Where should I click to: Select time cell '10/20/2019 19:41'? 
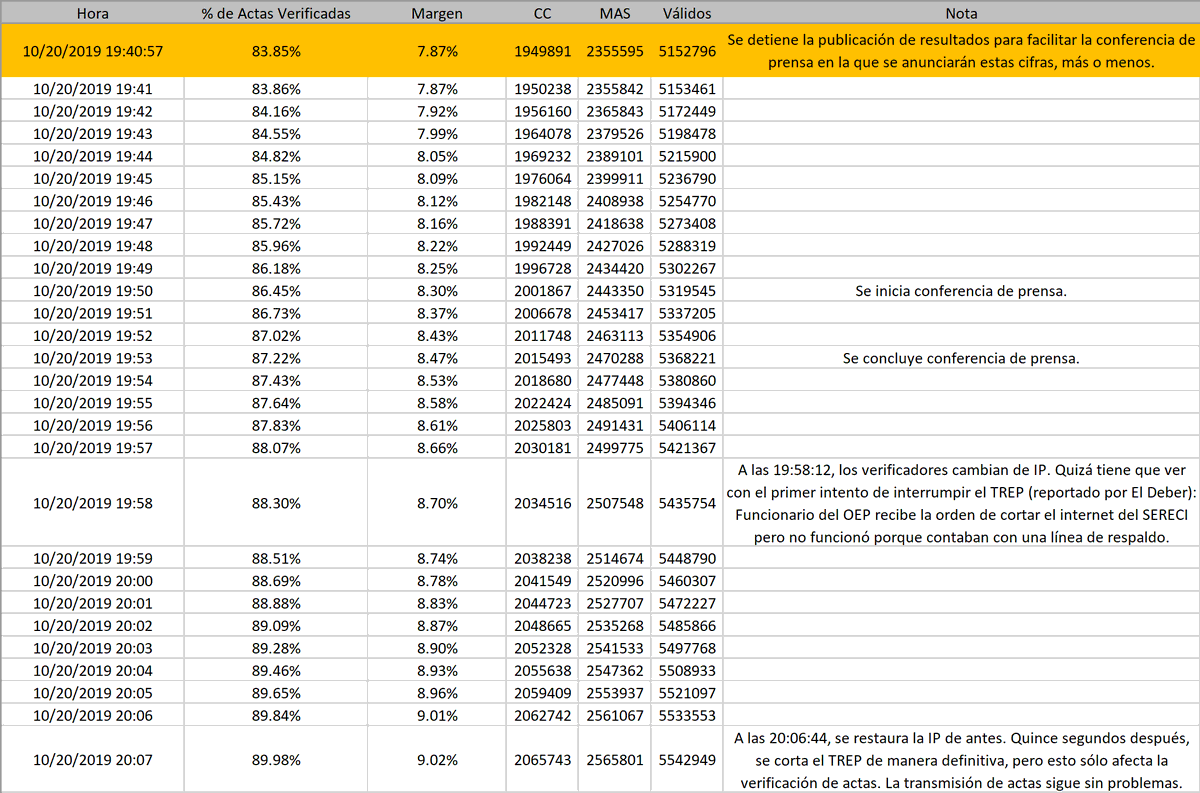[x=93, y=88]
